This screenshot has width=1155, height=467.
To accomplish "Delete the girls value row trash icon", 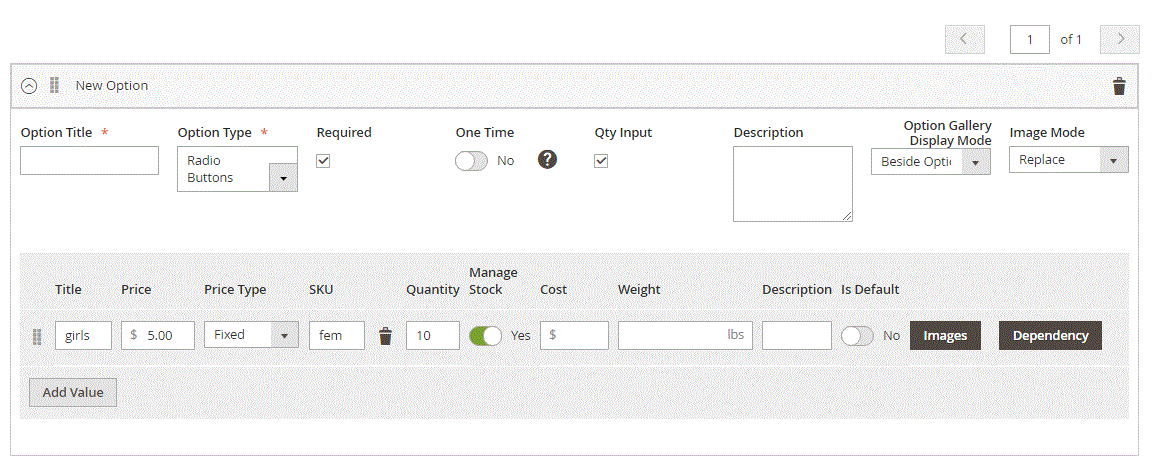I will 385,336.
